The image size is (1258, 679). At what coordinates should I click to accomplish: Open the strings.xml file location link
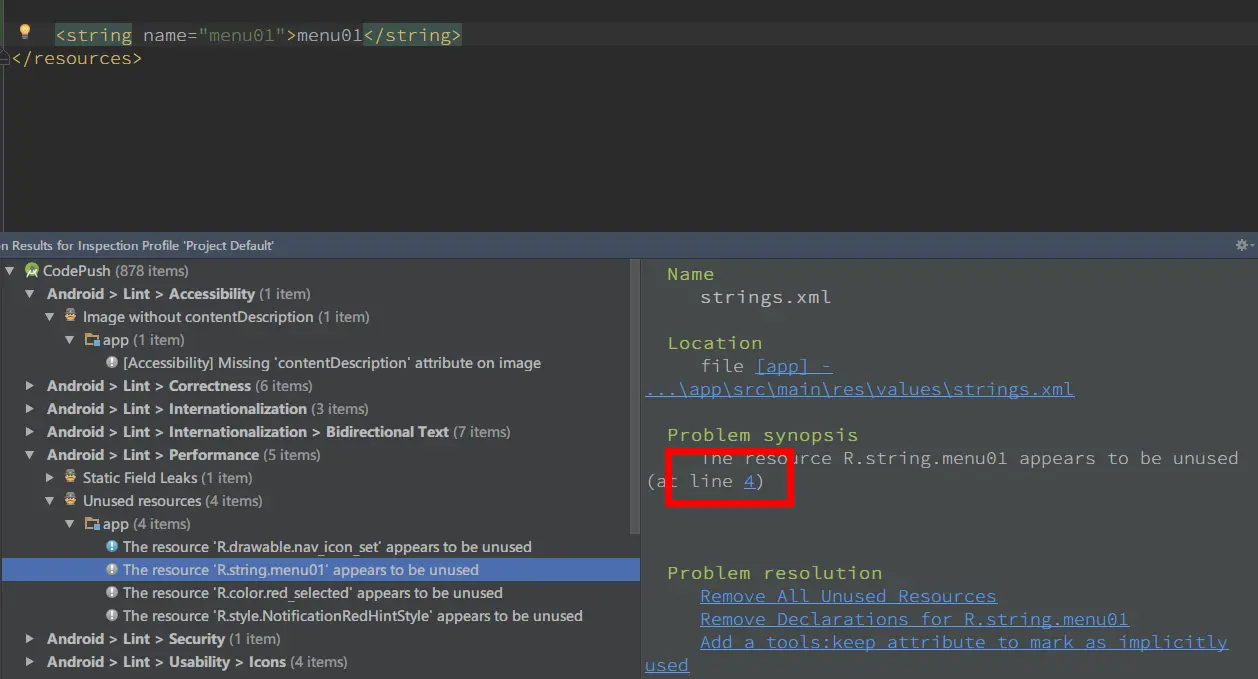point(860,378)
